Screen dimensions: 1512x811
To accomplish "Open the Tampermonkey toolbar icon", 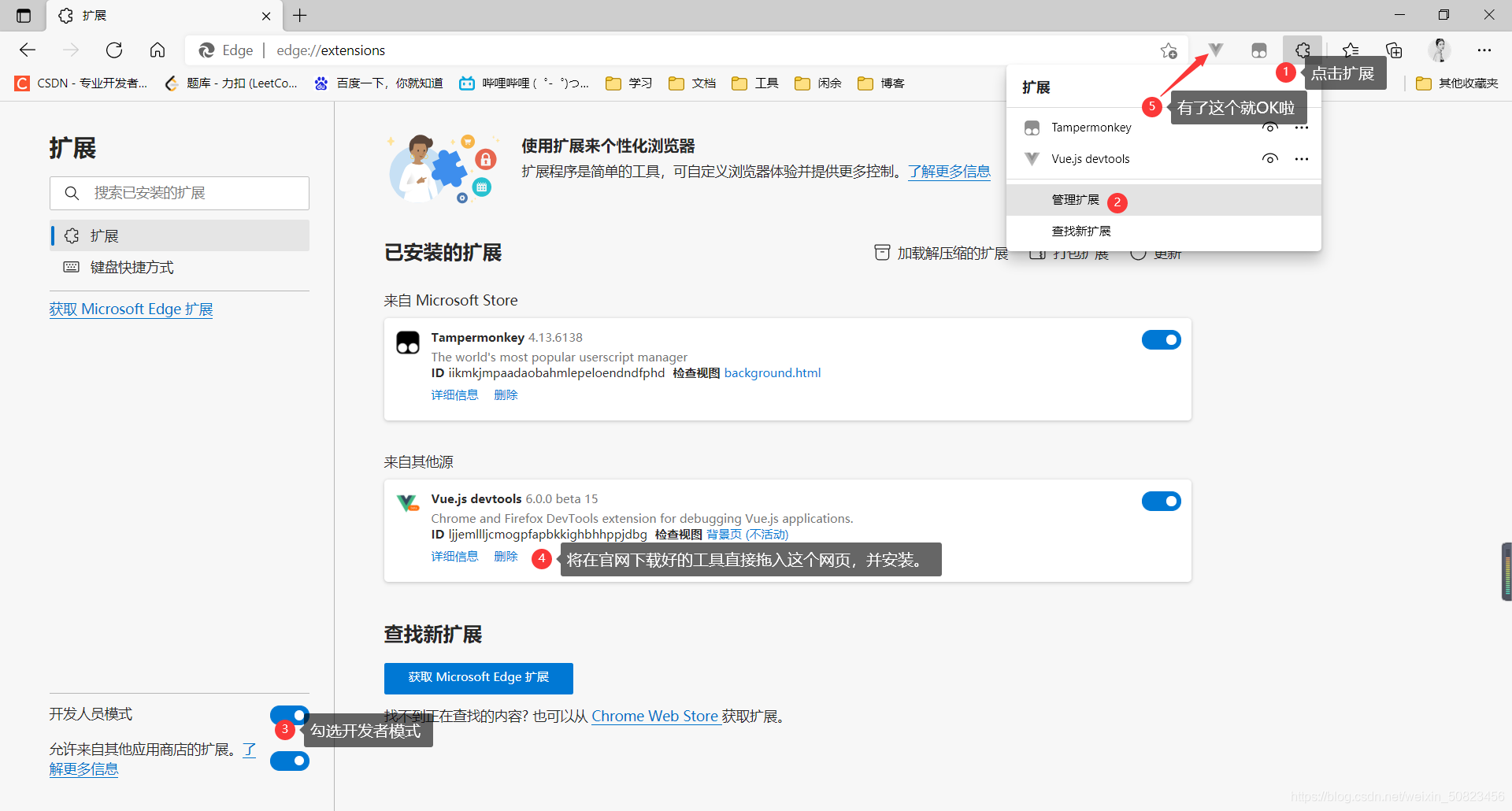I will click(1259, 50).
